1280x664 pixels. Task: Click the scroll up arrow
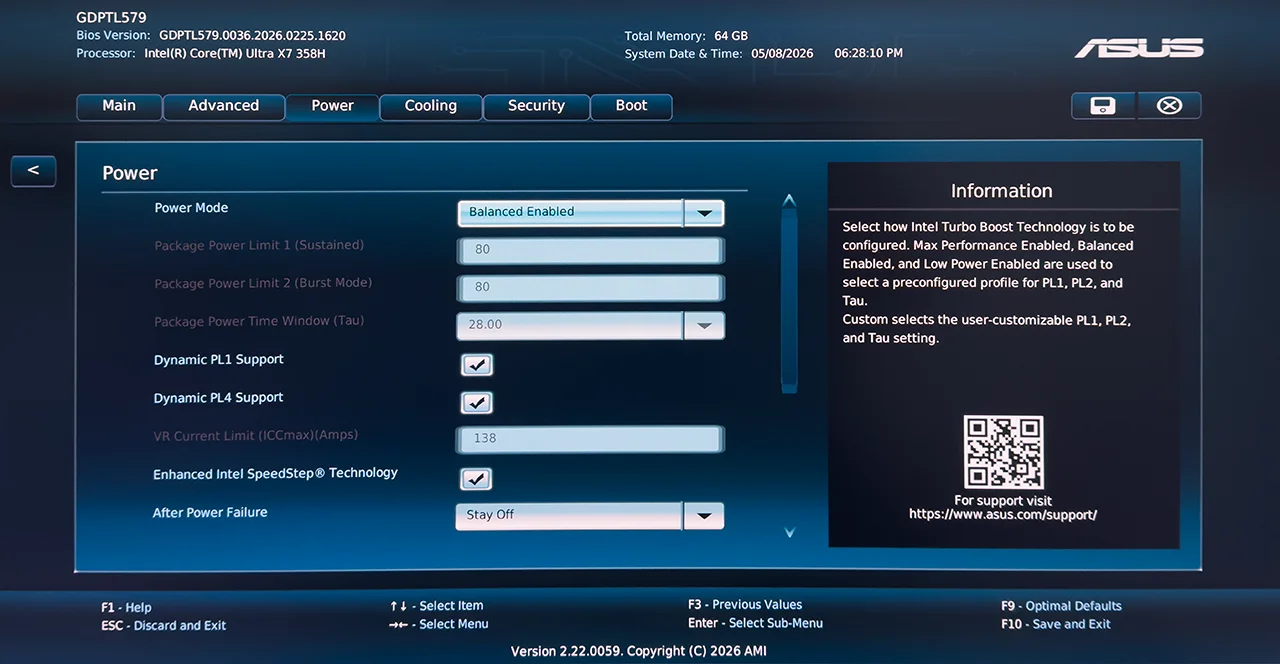click(789, 201)
